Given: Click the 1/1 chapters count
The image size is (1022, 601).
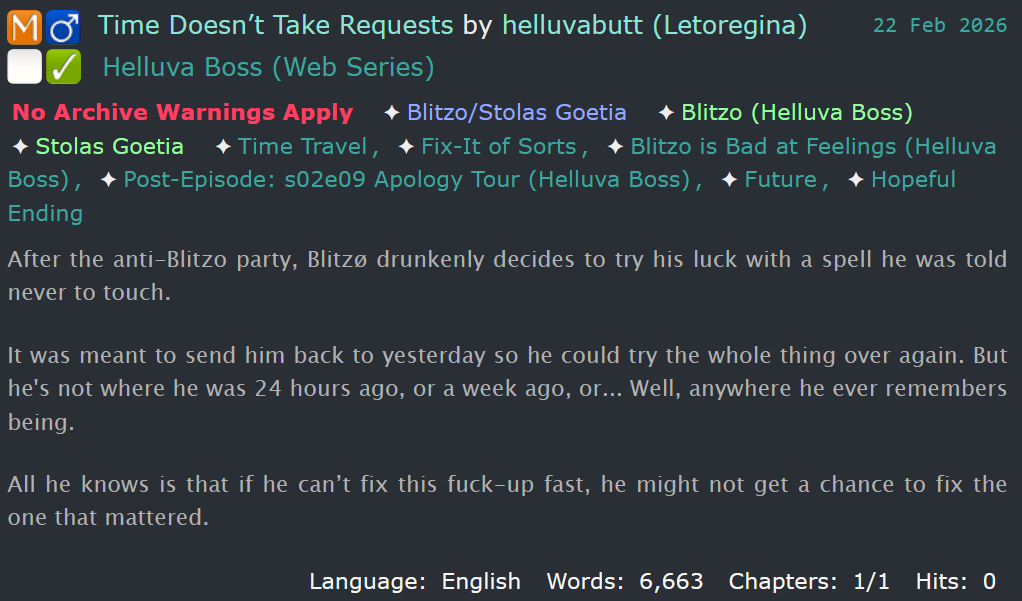Looking at the screenshot, I should (866, 581).
